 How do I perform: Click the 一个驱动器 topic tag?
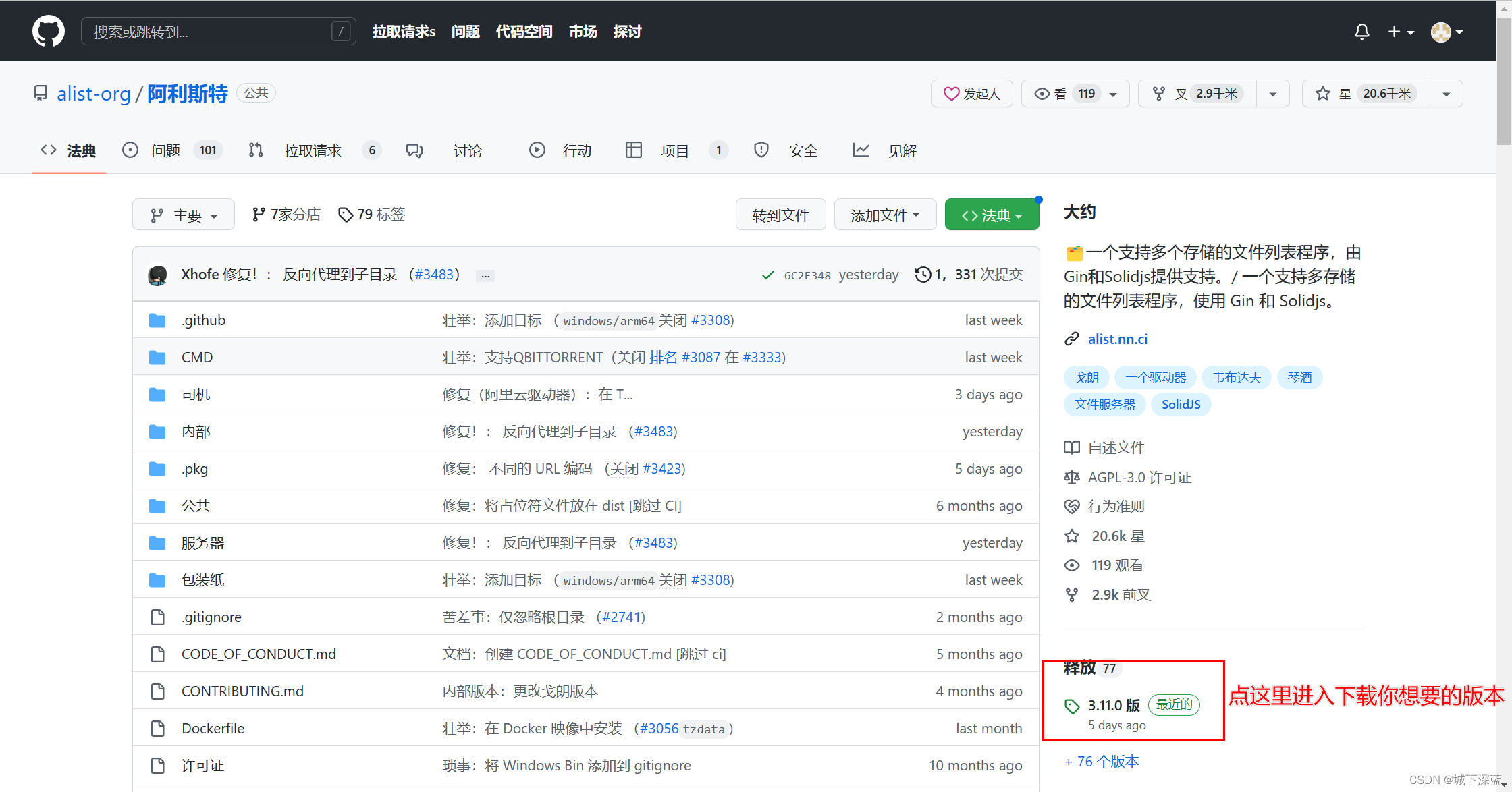[x=1156, y=378]
